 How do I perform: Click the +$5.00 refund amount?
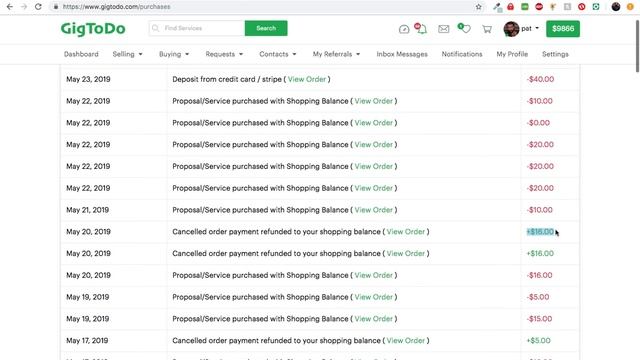pos(538,340)
